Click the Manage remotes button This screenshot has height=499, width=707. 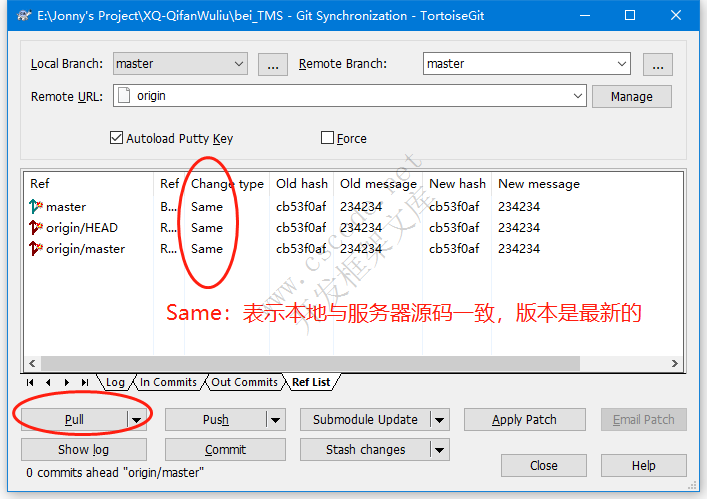[632, 96]
